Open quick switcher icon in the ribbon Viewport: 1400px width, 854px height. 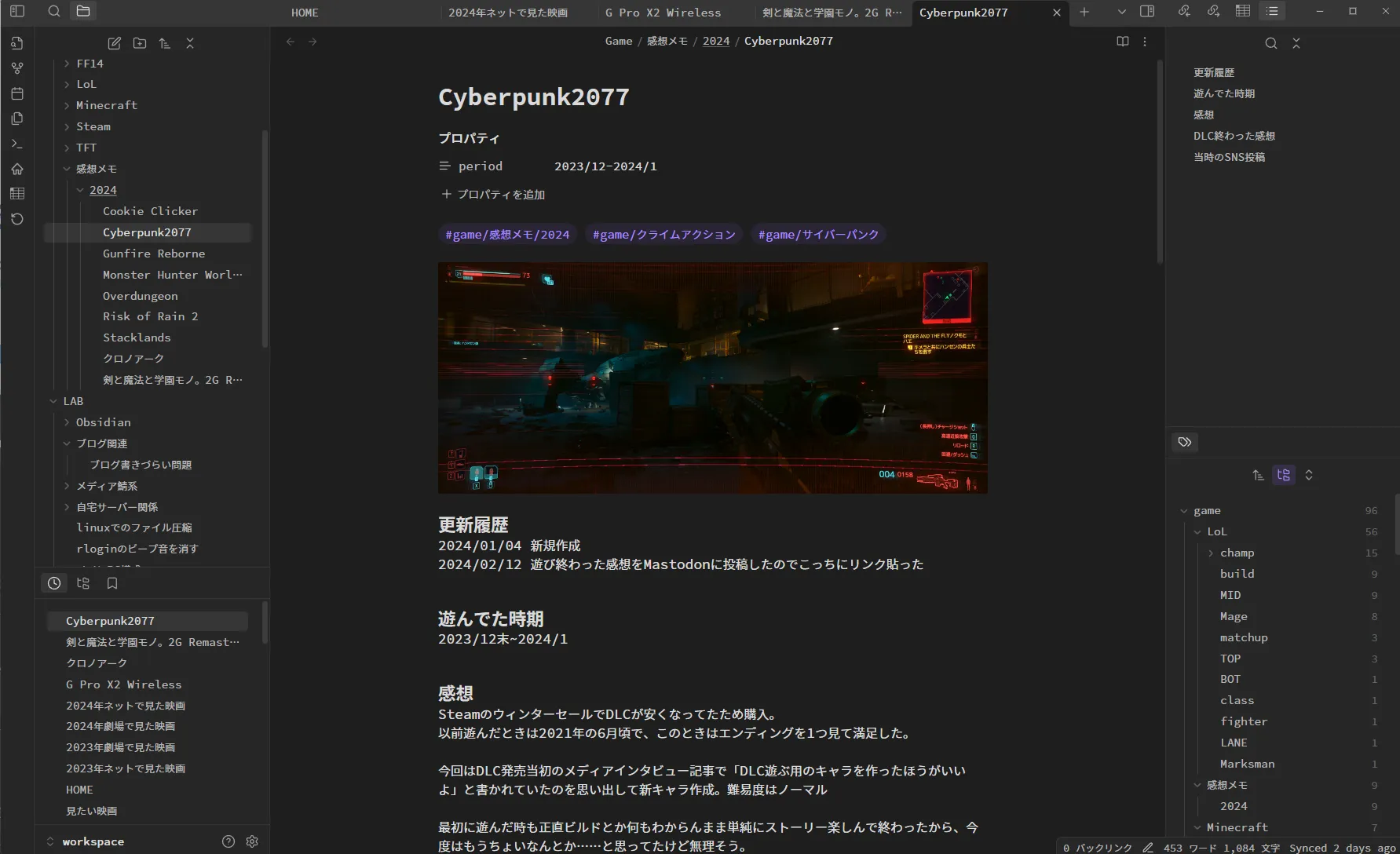click(17, 43)
